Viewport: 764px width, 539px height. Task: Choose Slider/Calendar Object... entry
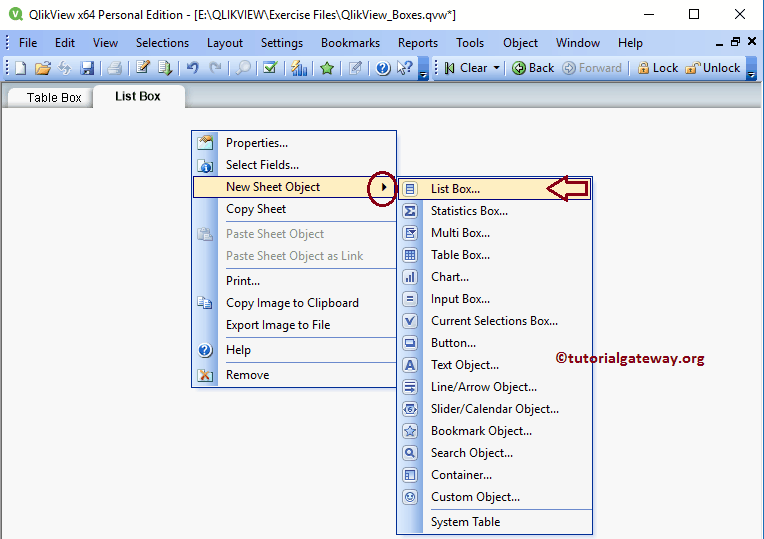pos(495,409)
